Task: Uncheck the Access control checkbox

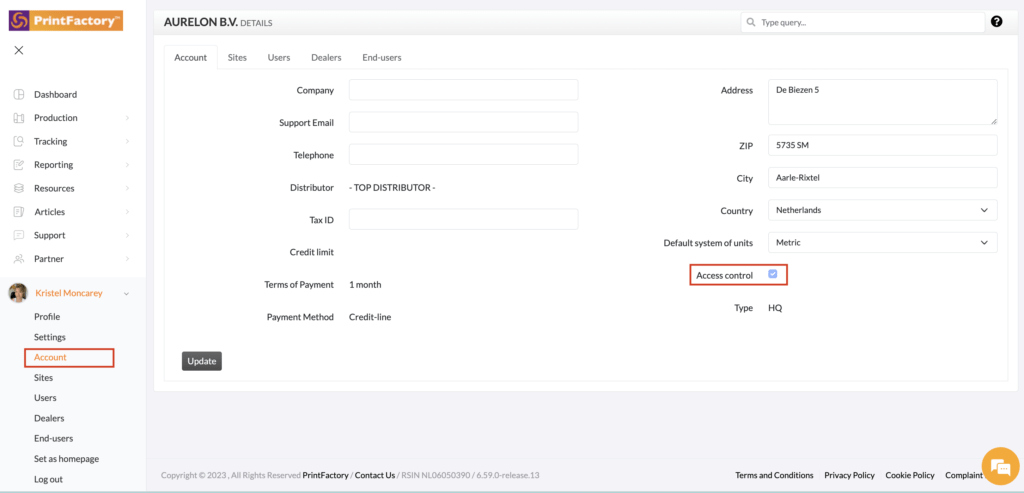Action: point(772,274)
